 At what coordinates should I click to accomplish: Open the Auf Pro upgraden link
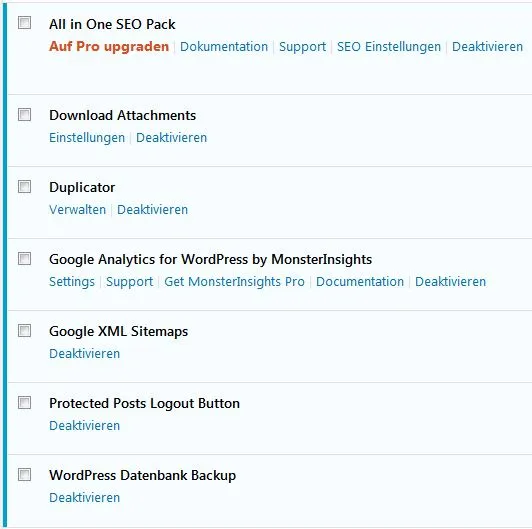click(x=109, y=47)
